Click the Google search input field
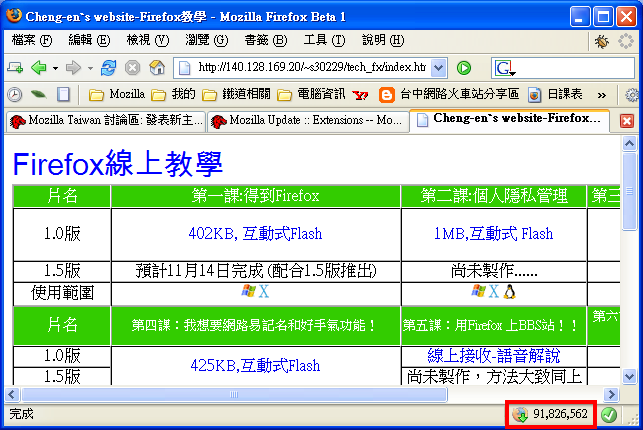 (x=574, y=68)
